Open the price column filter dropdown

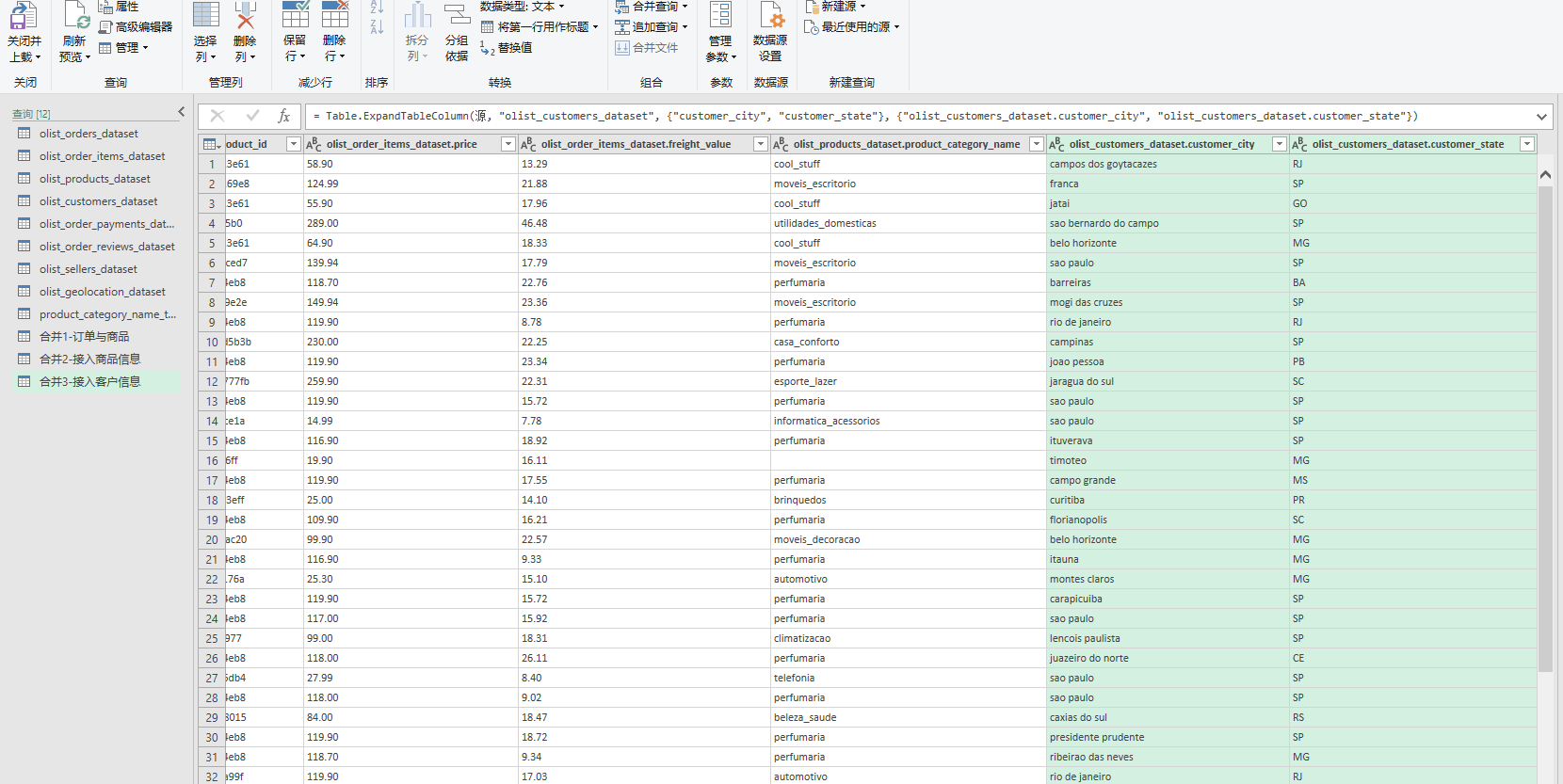pos(508,144)
